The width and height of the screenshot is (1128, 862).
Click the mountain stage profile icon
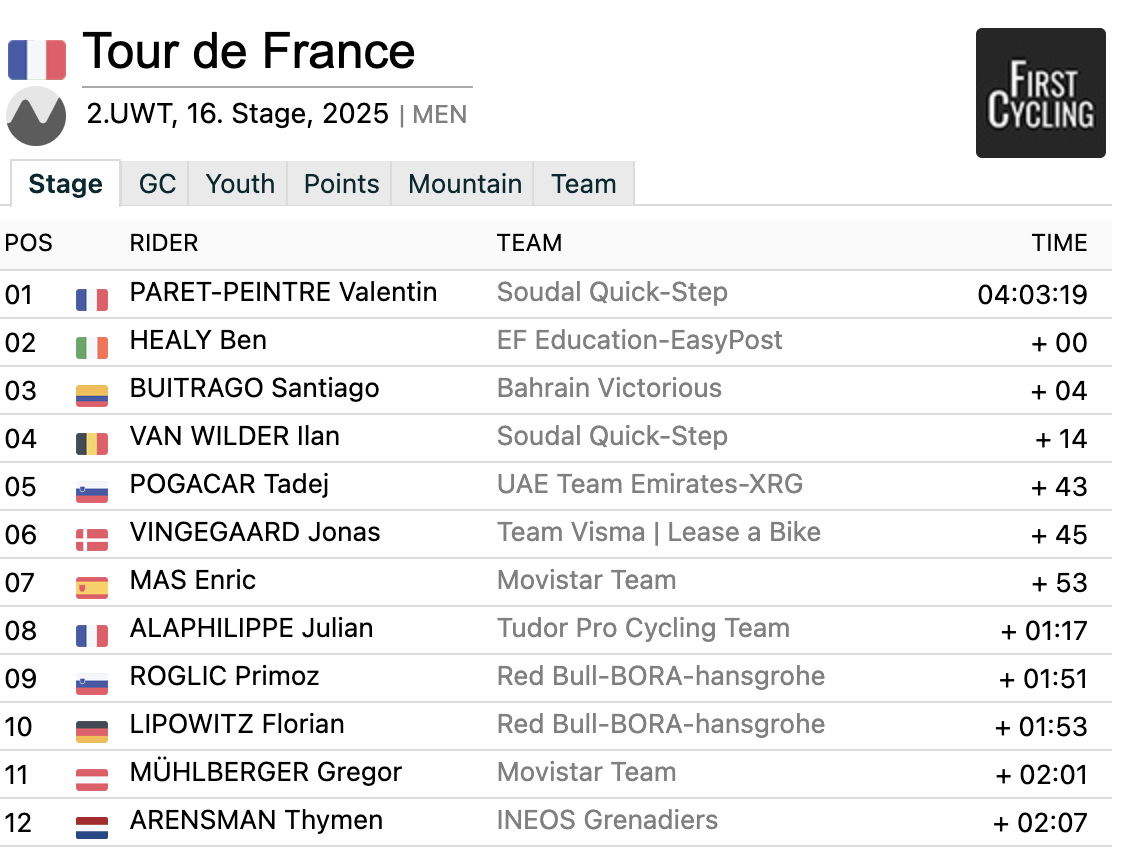coord(36,116)
